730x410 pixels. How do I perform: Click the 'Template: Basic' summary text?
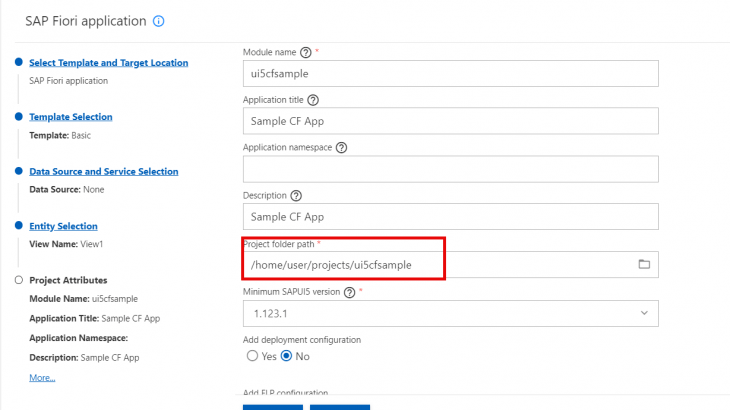[x=60, y=135]
